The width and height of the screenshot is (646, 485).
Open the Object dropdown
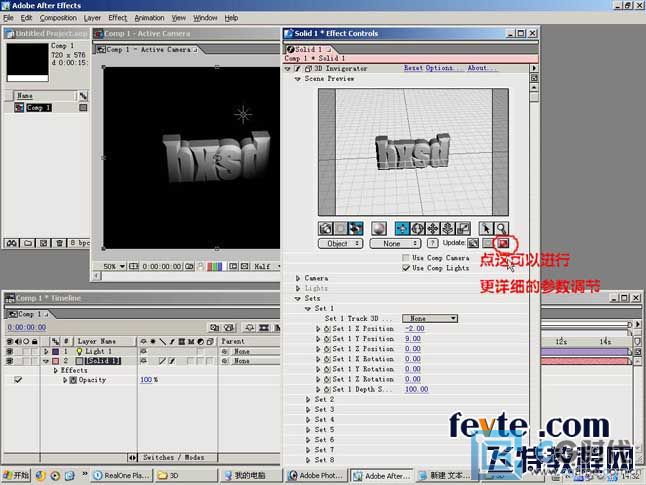pyautogui.click(x=340, y=244)
